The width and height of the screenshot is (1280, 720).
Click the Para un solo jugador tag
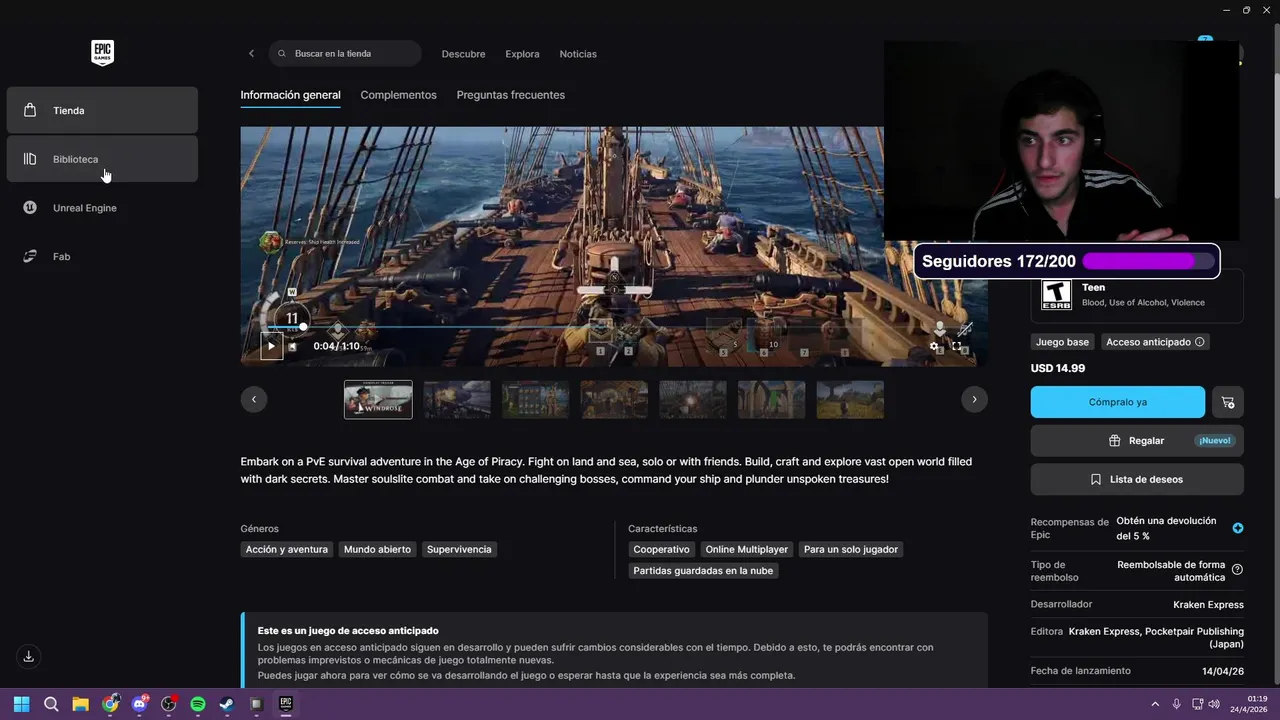pos(851,549)
